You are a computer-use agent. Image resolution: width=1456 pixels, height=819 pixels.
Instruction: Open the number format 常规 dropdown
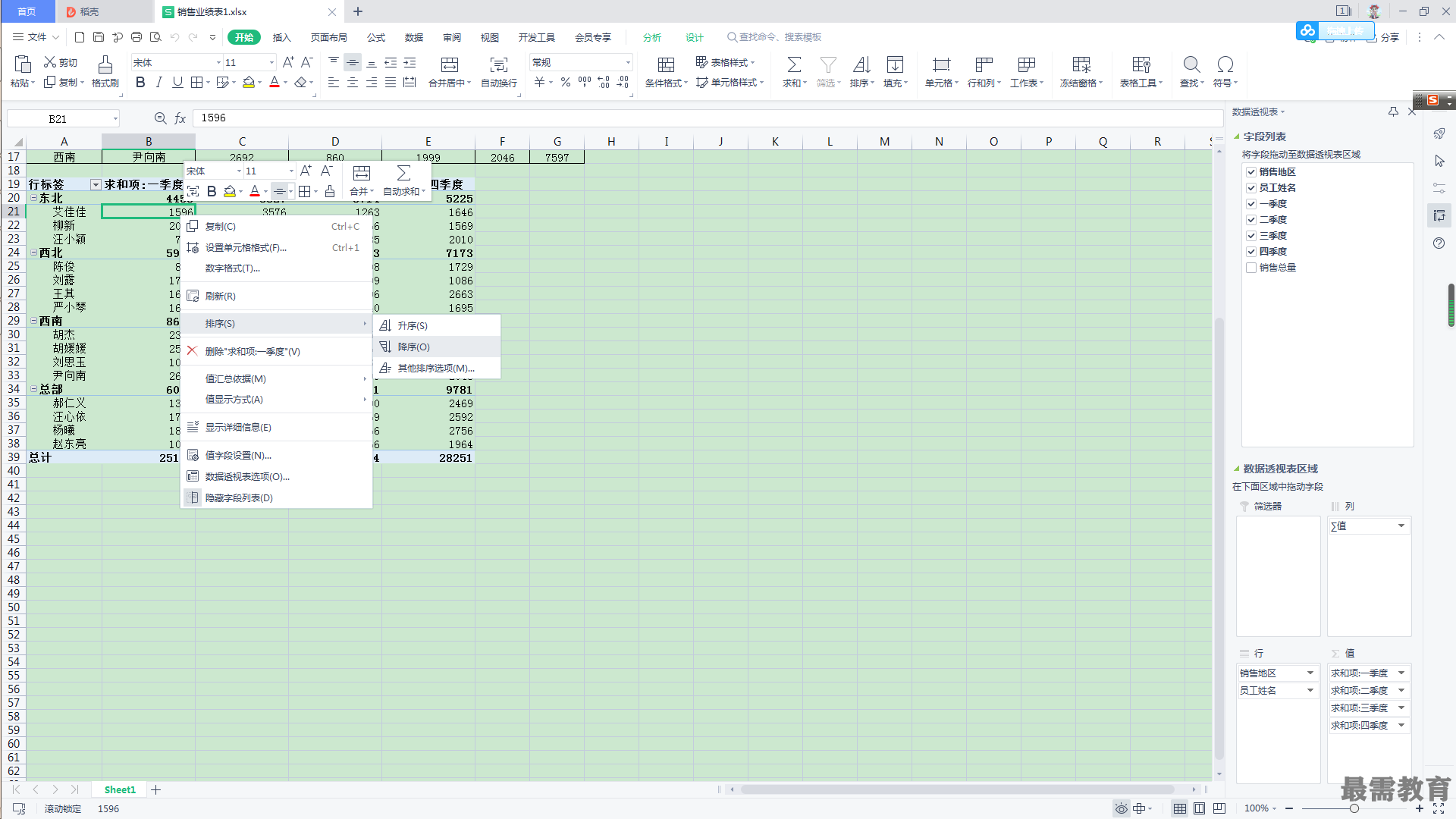[x=628, y=63]
